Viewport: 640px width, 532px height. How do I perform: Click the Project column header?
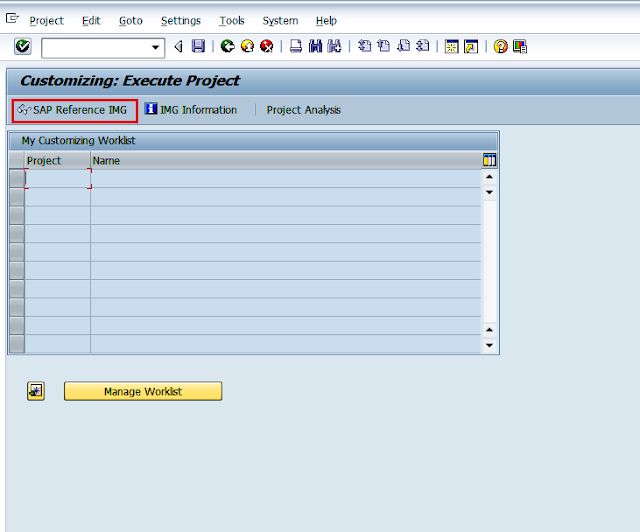[58, 160]
